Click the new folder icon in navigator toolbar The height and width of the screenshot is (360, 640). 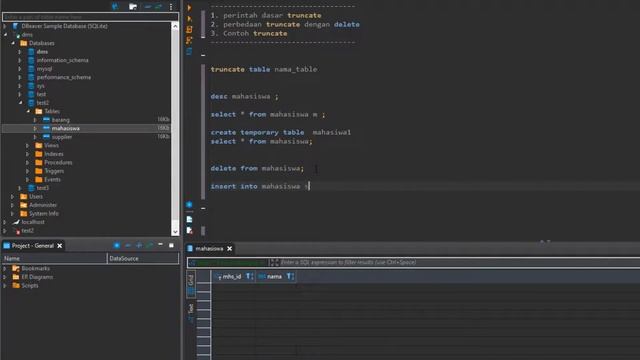click(x=133, y=7)
